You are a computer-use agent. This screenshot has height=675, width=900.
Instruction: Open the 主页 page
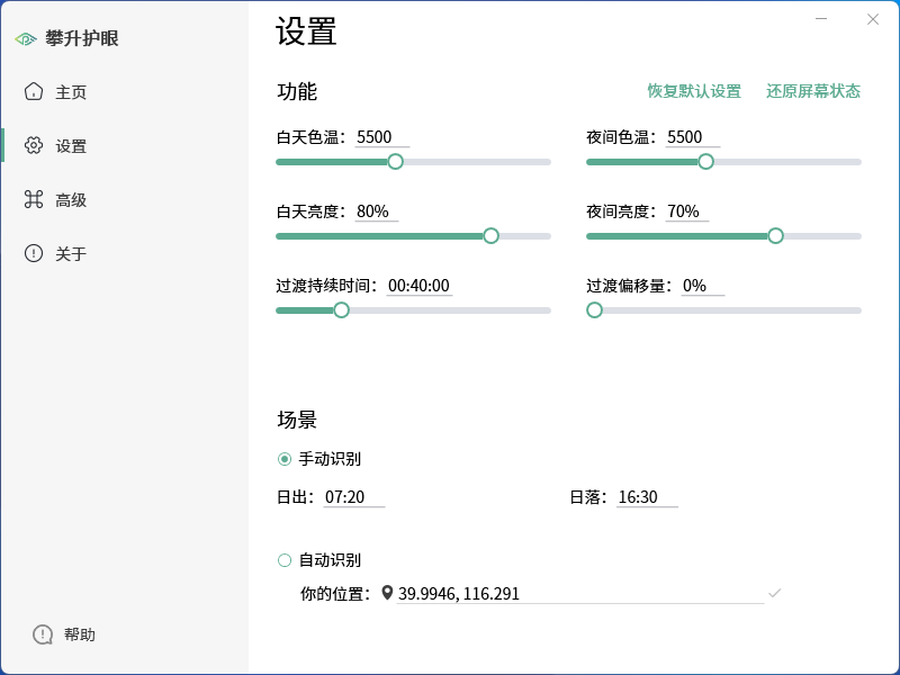coord(70,92)
